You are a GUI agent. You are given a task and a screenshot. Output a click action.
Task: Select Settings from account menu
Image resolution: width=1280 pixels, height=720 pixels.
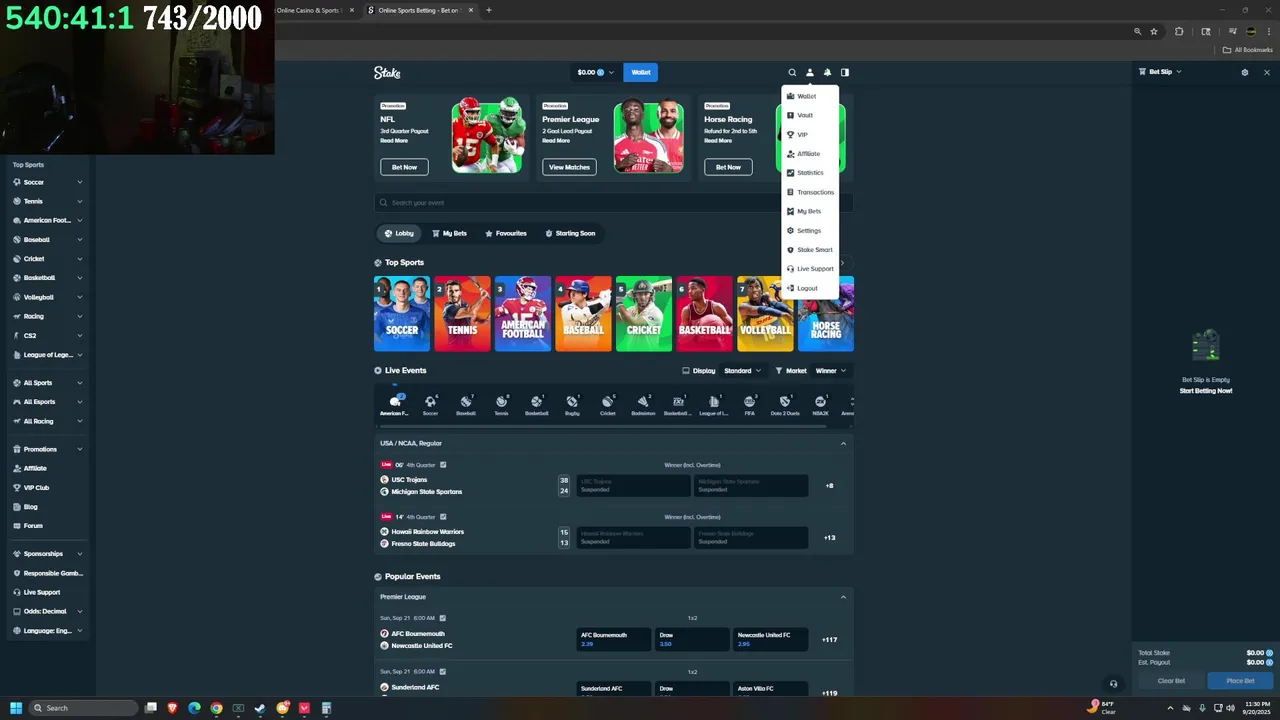[810, 231]
